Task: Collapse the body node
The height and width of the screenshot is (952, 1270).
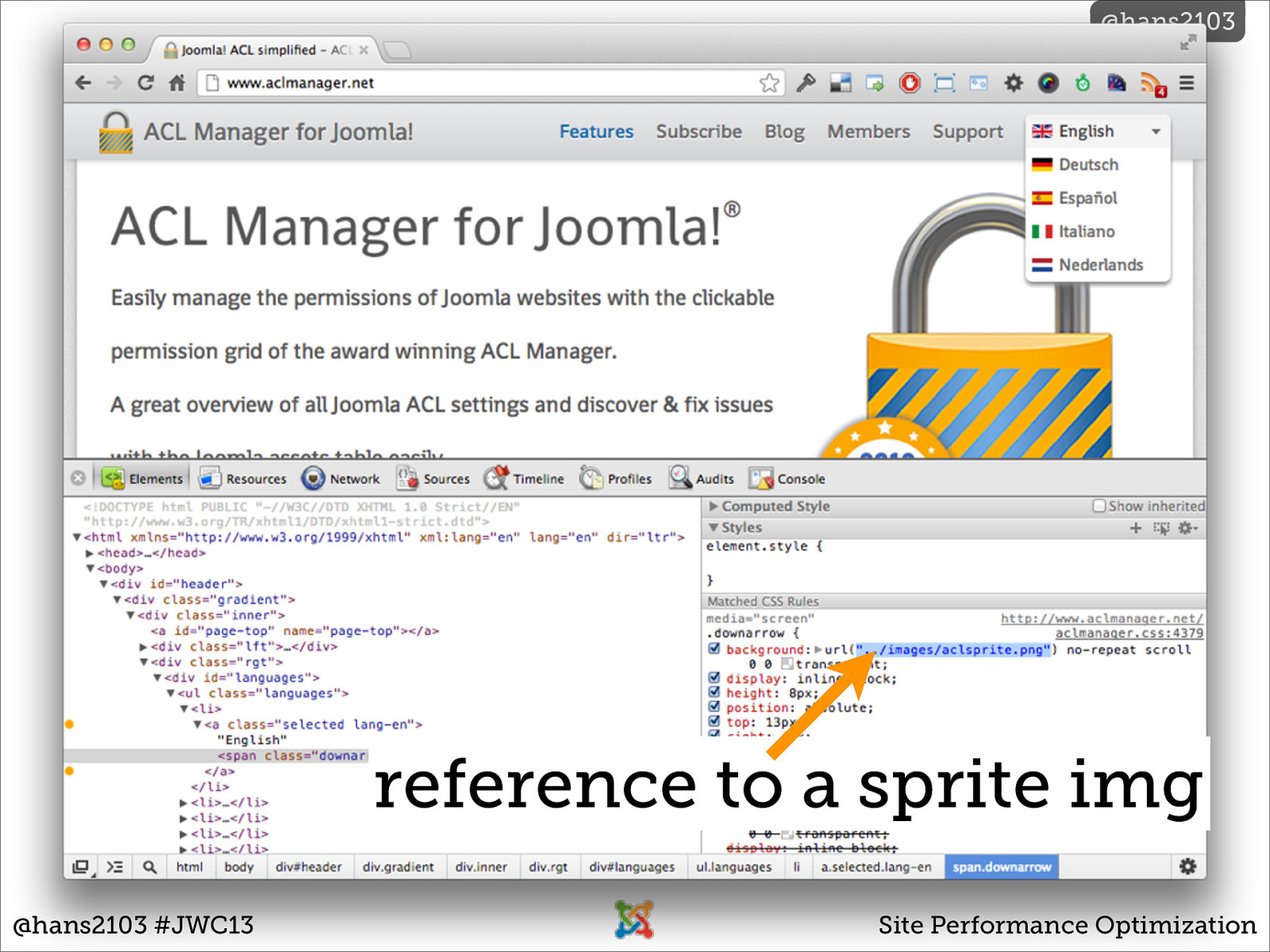Action: tap(90, 569)
